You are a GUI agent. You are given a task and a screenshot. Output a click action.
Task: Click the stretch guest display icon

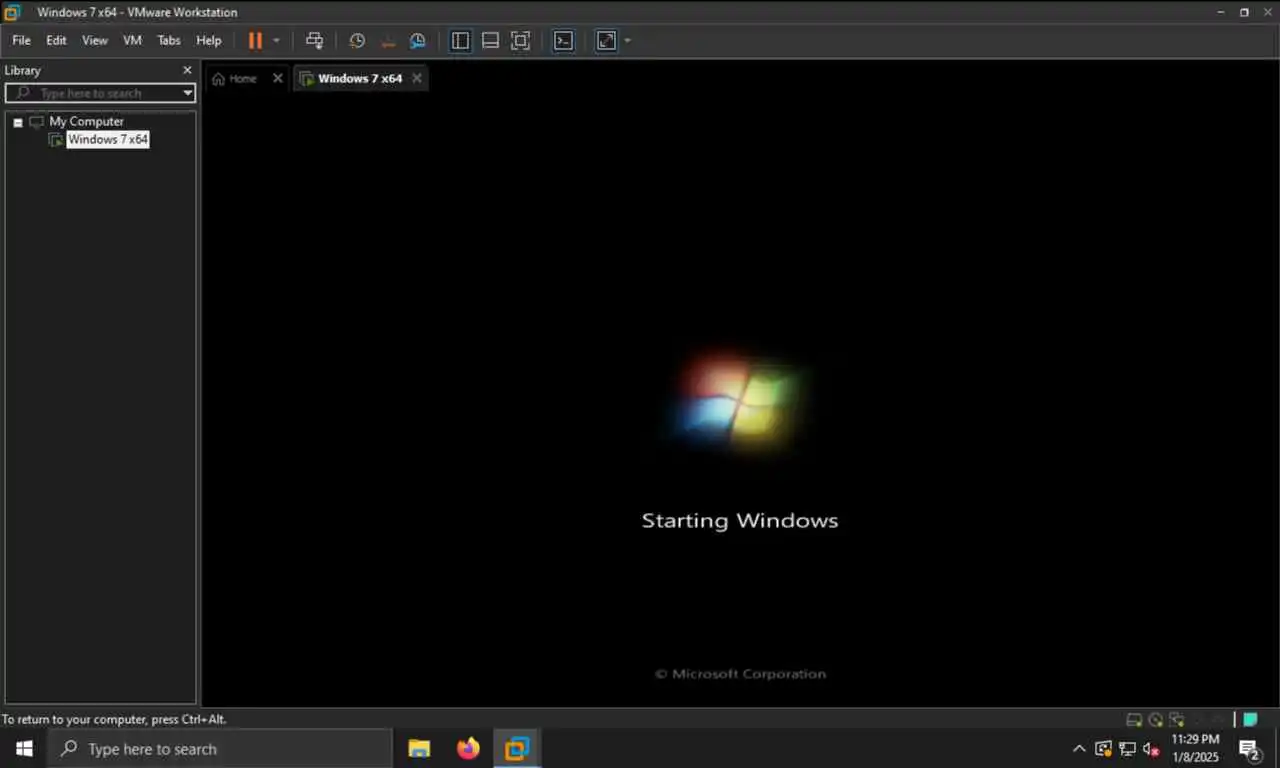606,41
